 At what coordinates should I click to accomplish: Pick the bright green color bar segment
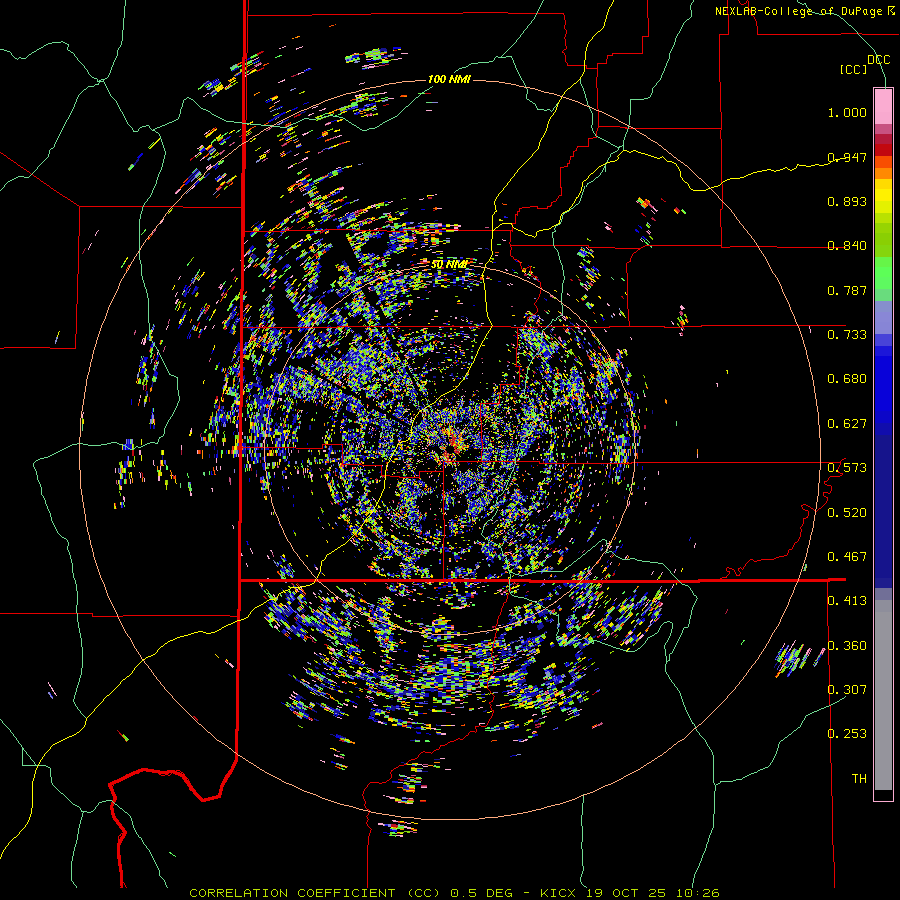click(883, 273)
